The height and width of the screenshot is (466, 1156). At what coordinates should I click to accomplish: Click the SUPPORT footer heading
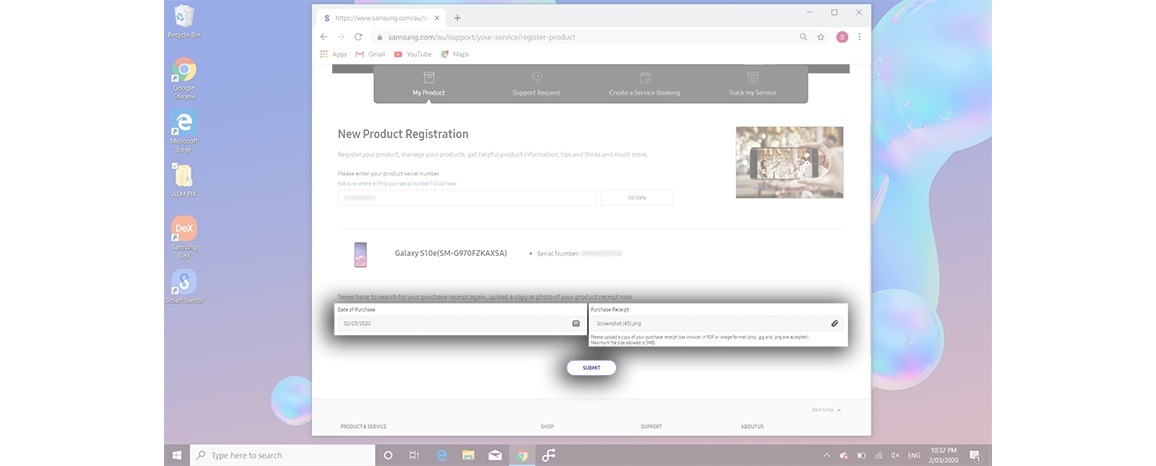(651, 427)
